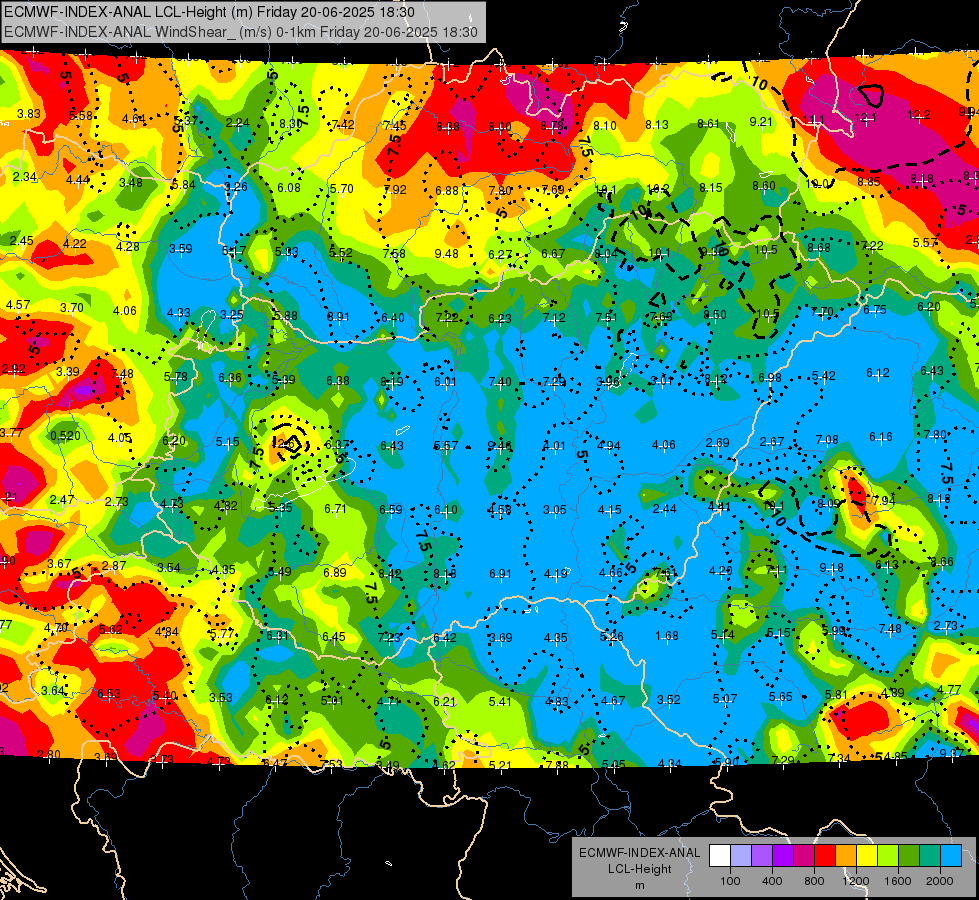Click the wind shear value 9.21

(761, 122)
